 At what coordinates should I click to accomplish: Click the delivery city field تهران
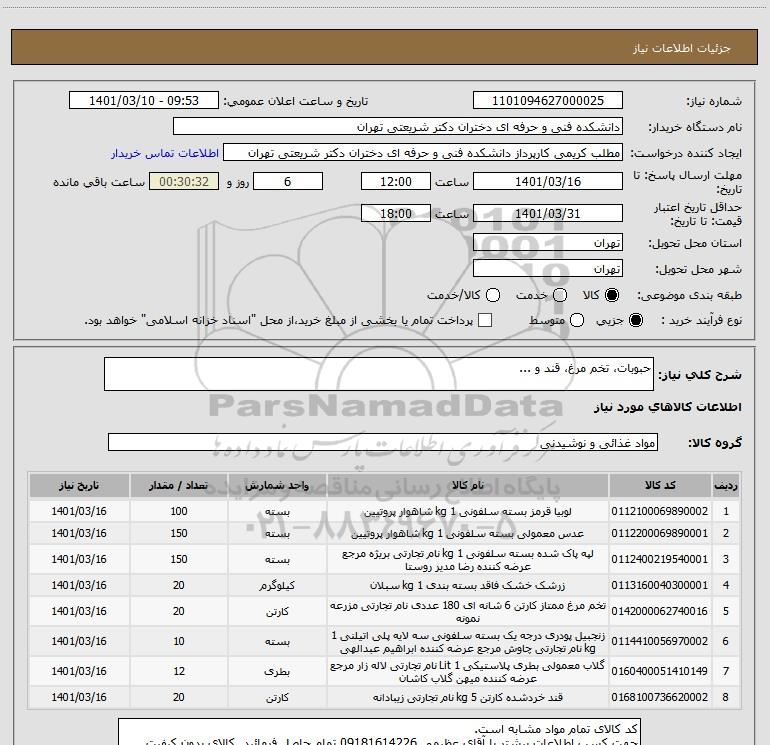click(548, 269)
